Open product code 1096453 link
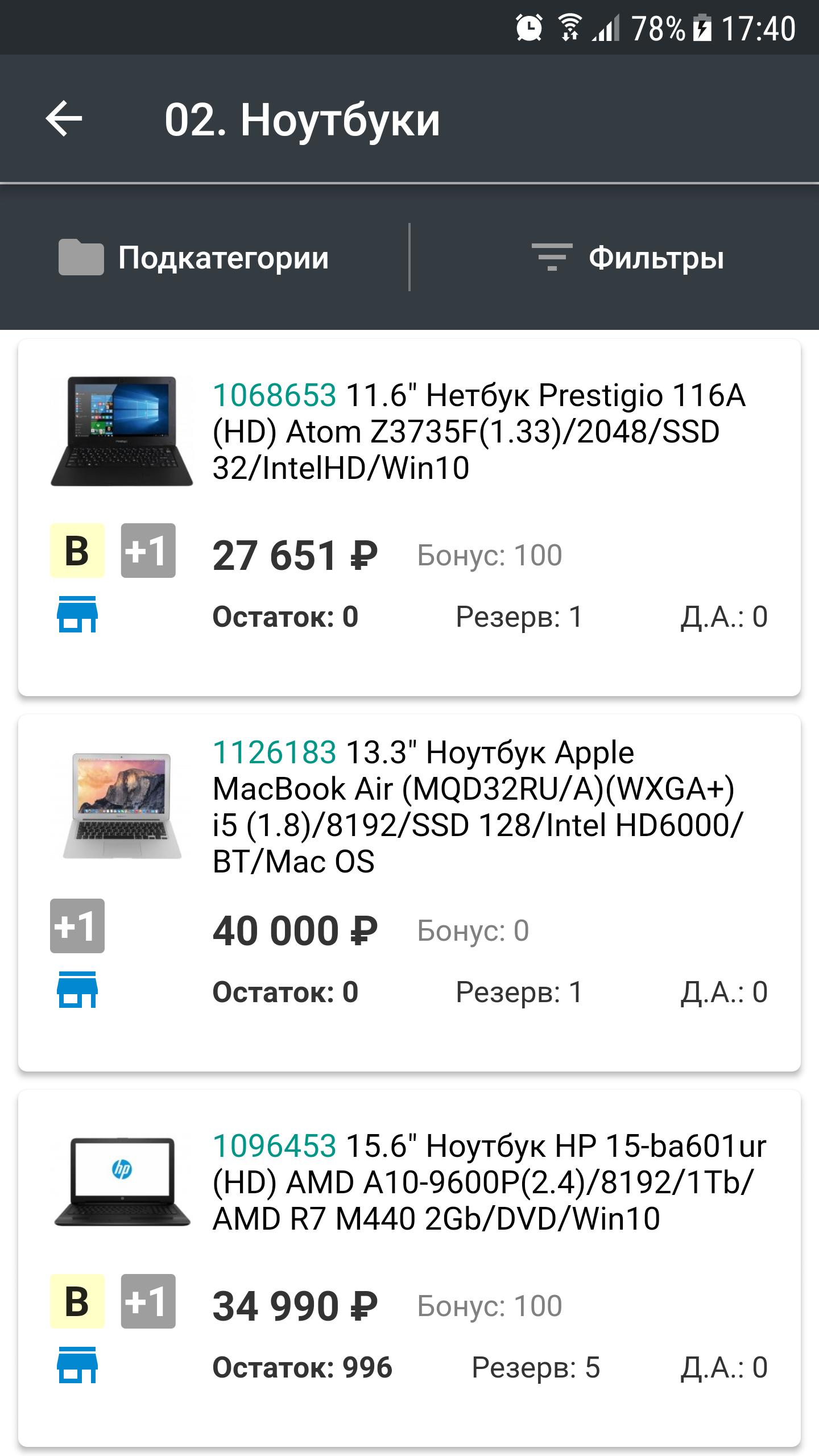Viewport: 819px width, 1456px height. click(275, 1146)
